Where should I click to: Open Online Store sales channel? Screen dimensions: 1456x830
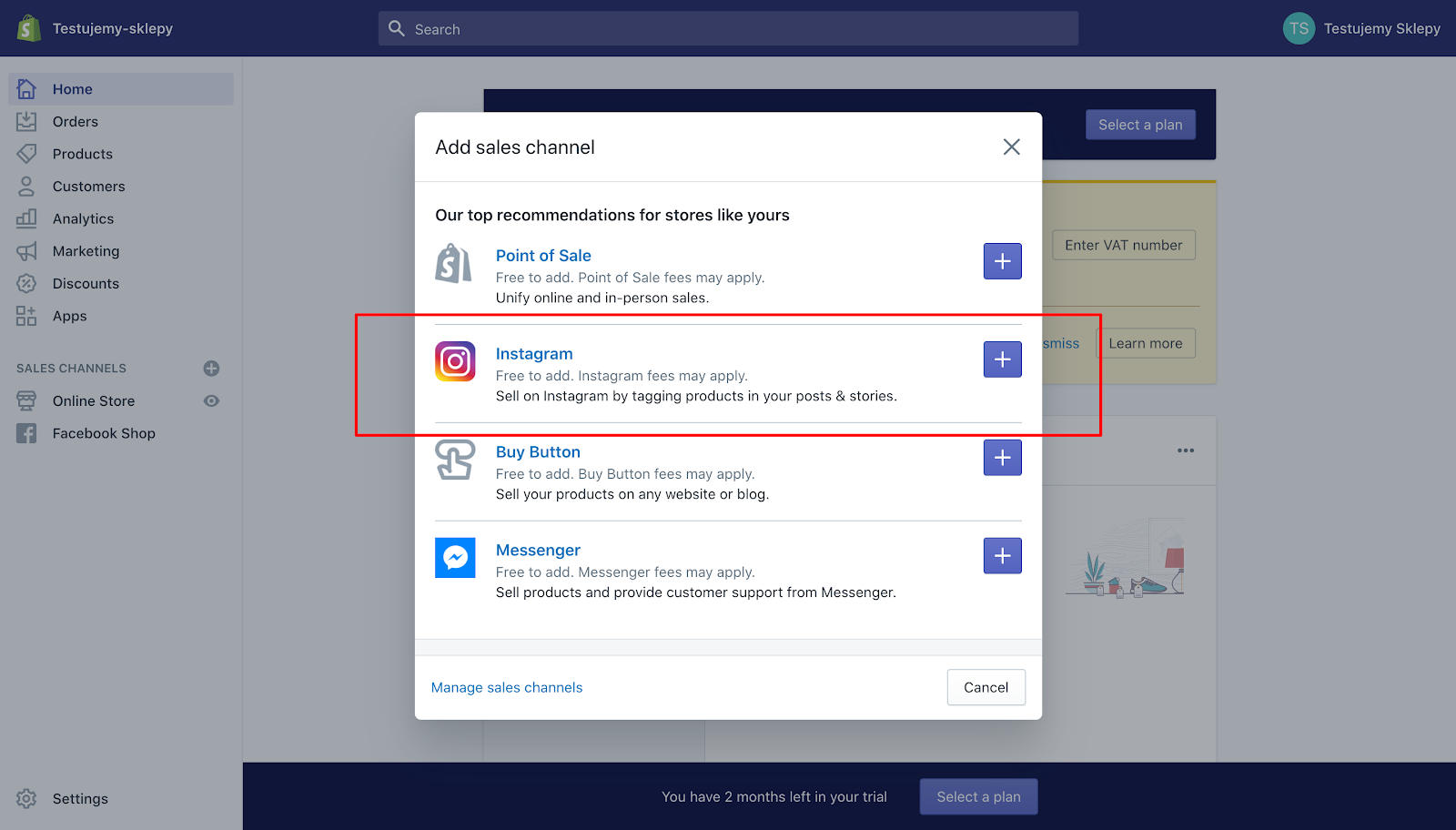pyautogui.click(x=94, y=400)
